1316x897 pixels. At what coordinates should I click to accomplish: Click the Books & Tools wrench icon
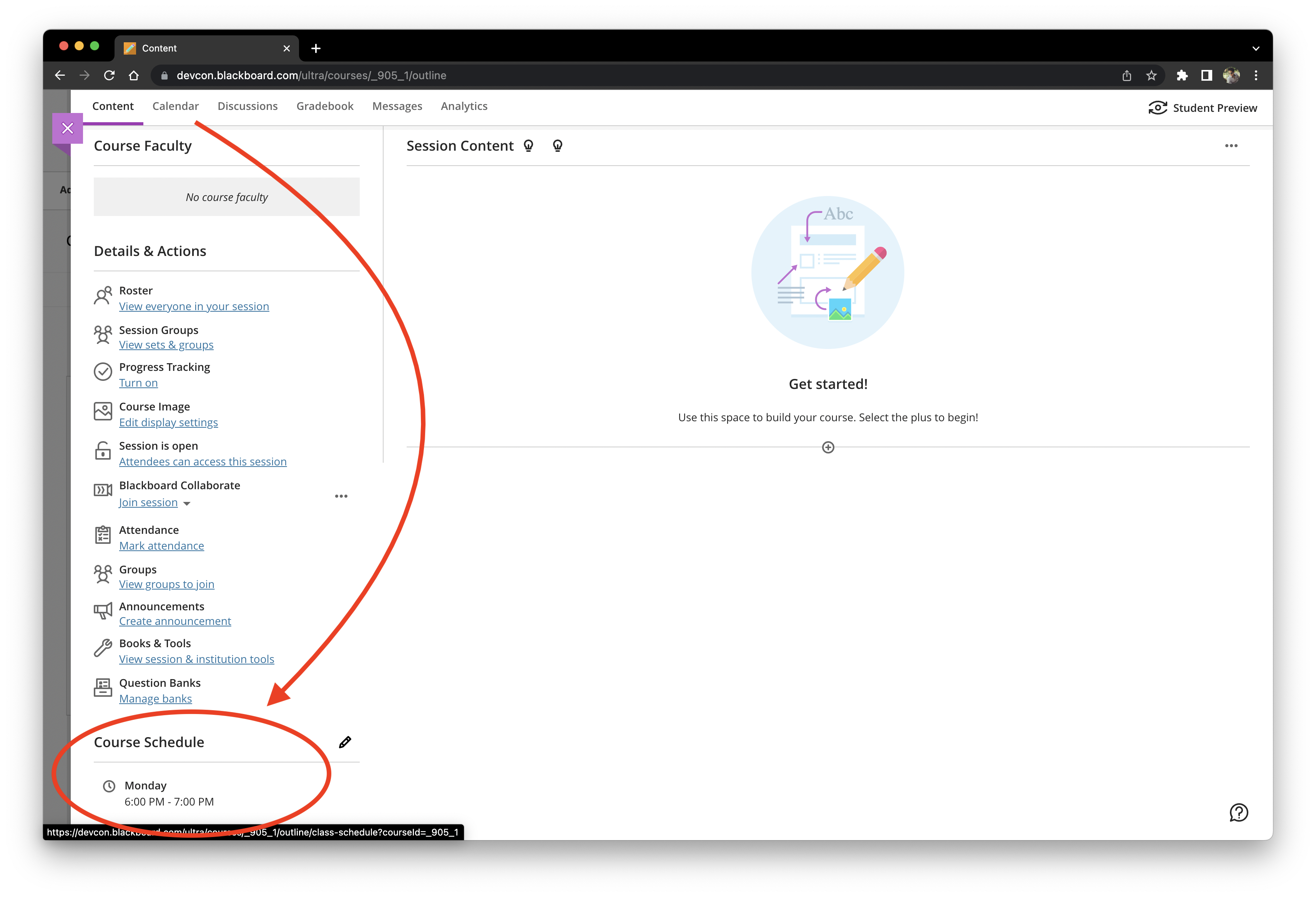point(103,648)
